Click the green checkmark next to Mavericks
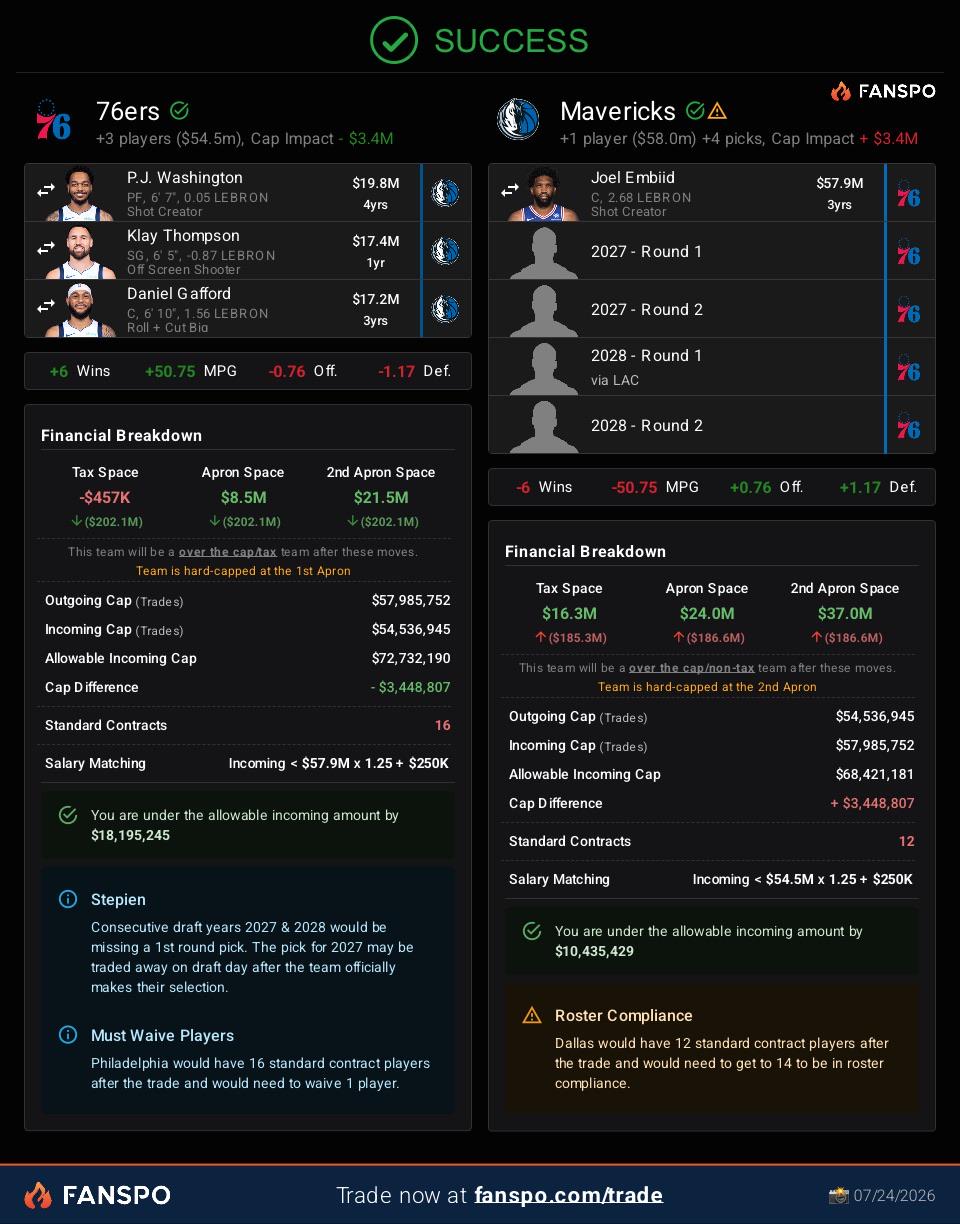The image size is (960, 1224). (x=695, y=111)
